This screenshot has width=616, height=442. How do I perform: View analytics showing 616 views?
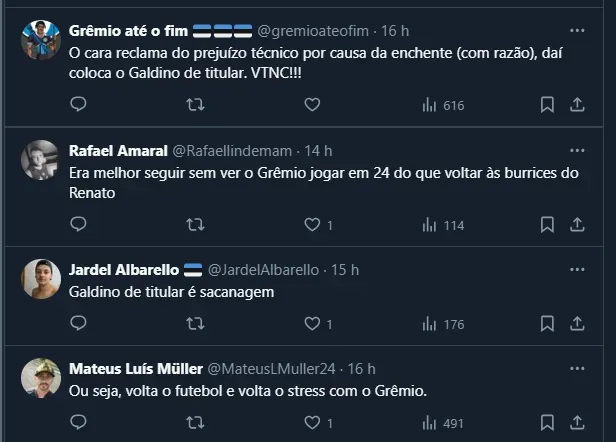coord(443,105)
